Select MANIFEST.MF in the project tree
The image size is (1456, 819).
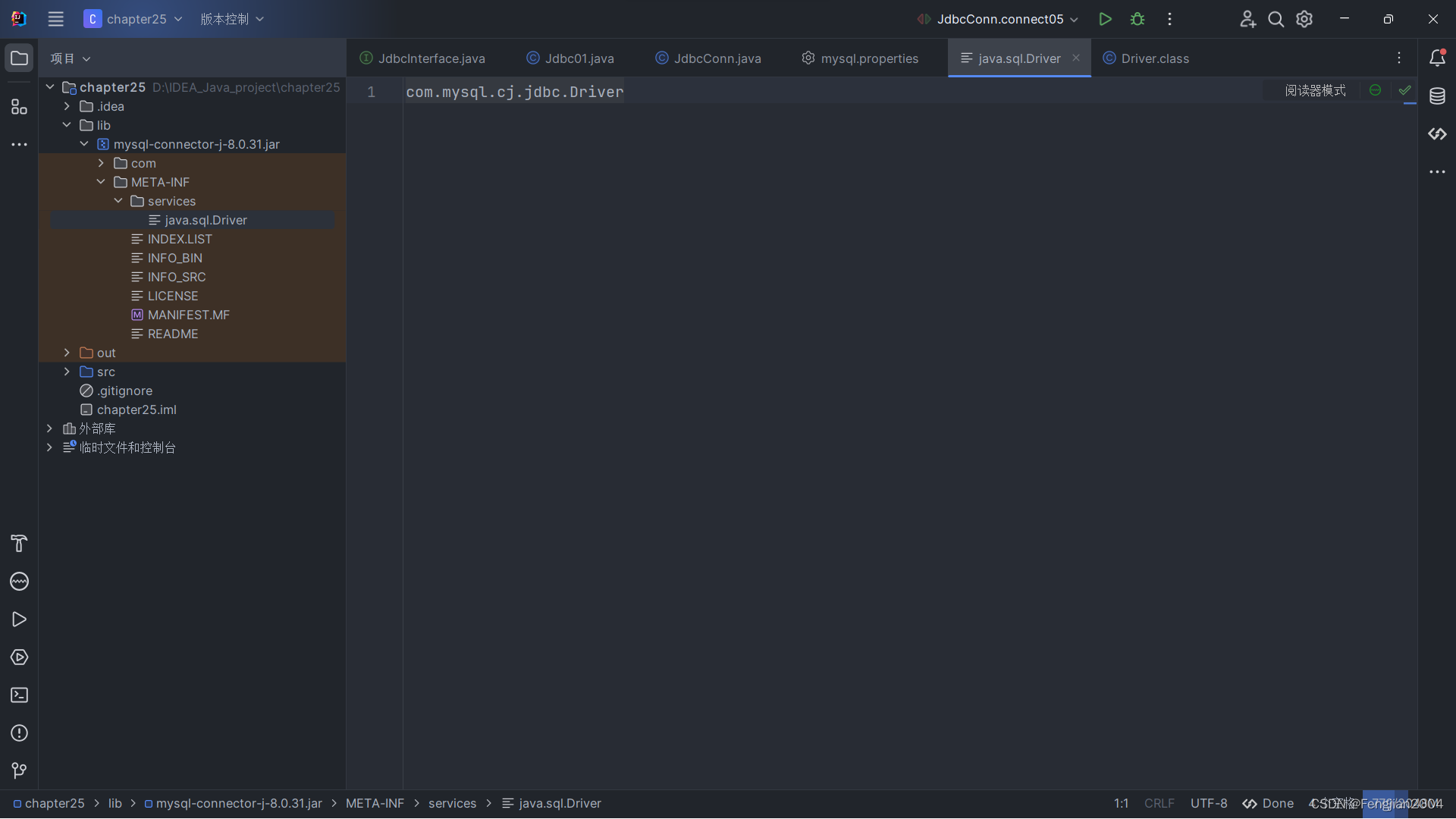(188, 315)
